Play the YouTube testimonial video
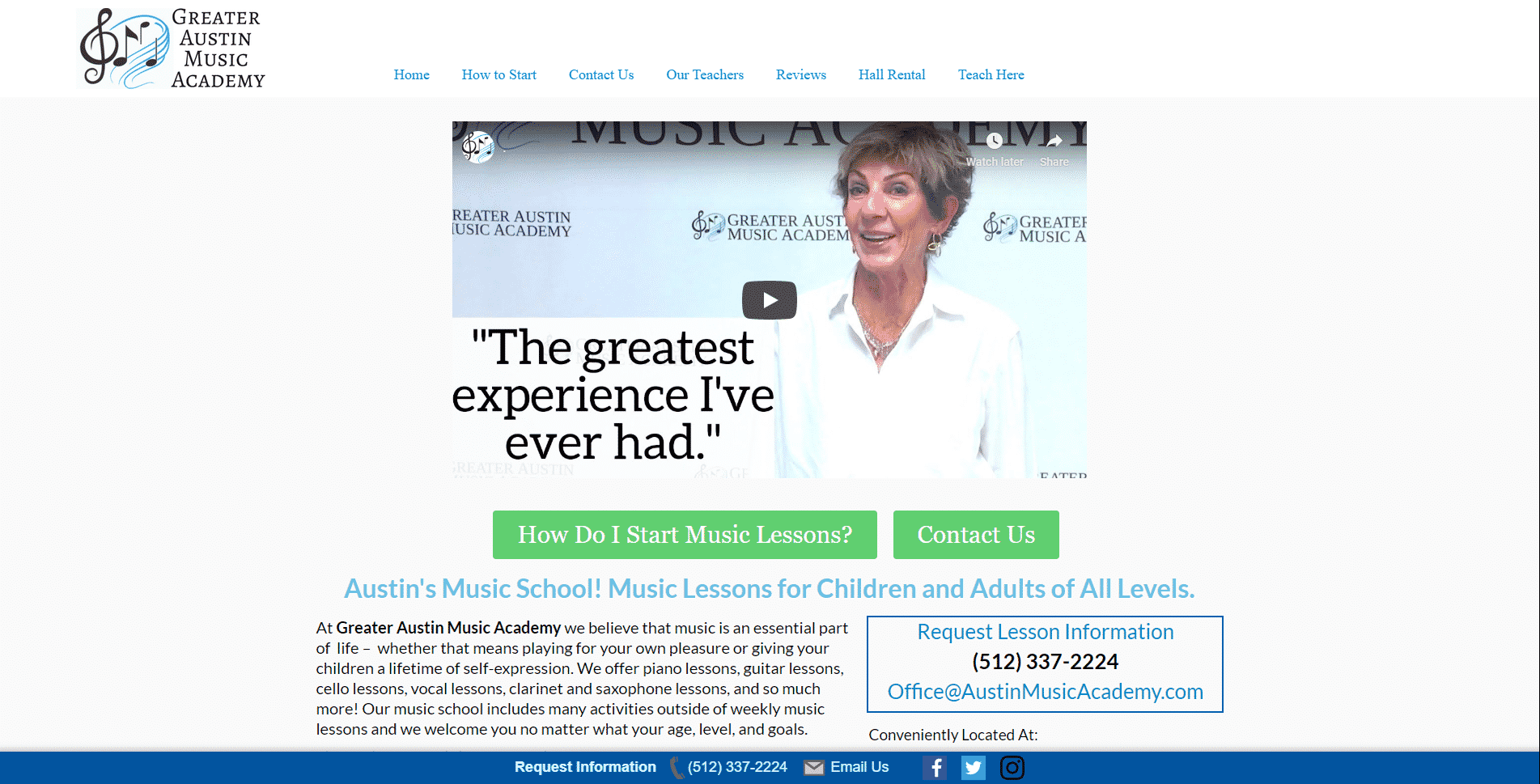This screenshot has width=1540, height=784. pyautogui.click(x=769, y=300)
